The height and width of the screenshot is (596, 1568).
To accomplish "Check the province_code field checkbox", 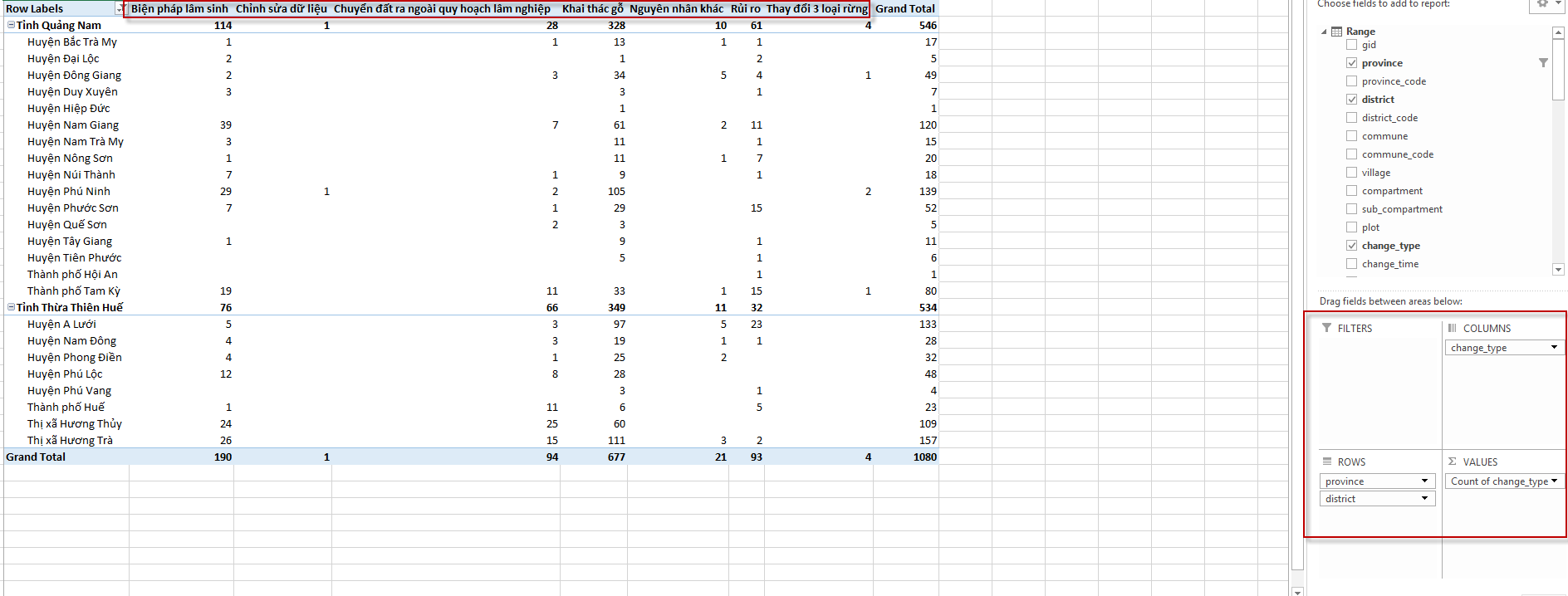I will click(x=1352, y=81).
